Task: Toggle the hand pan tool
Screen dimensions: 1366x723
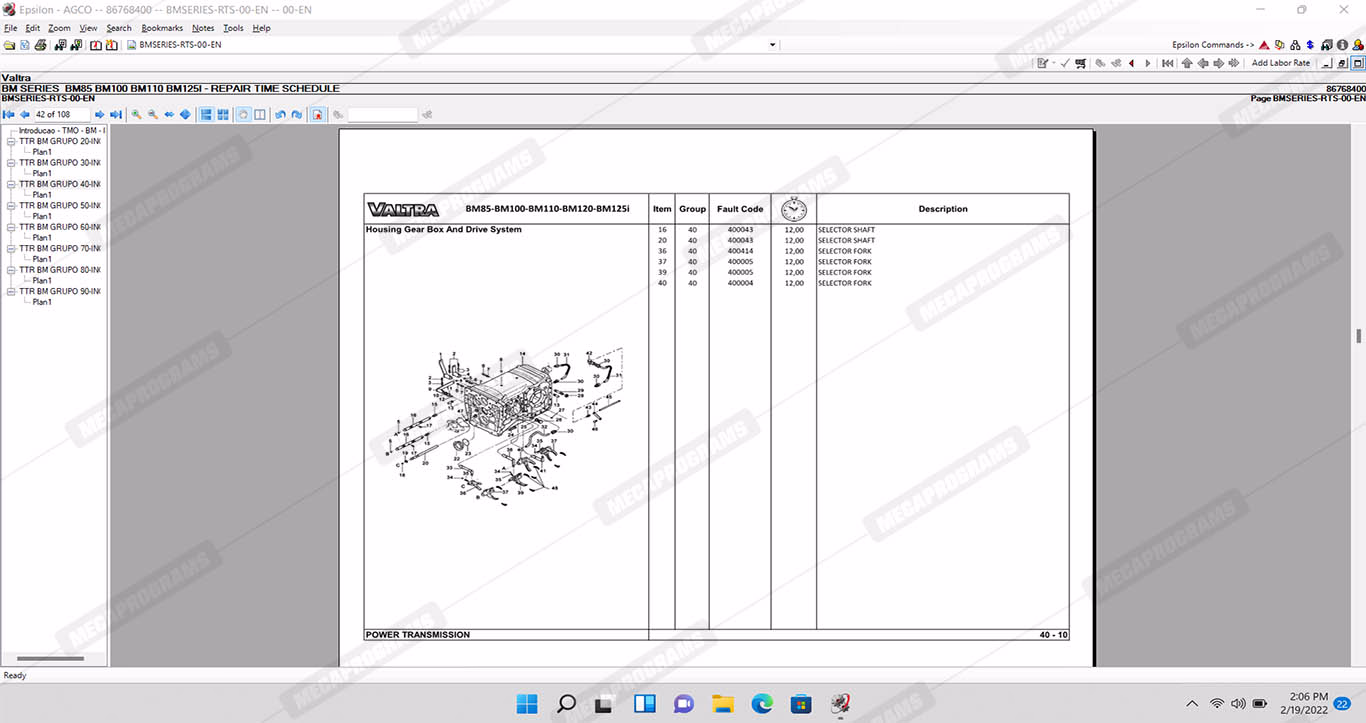Action: click(243, 115)
